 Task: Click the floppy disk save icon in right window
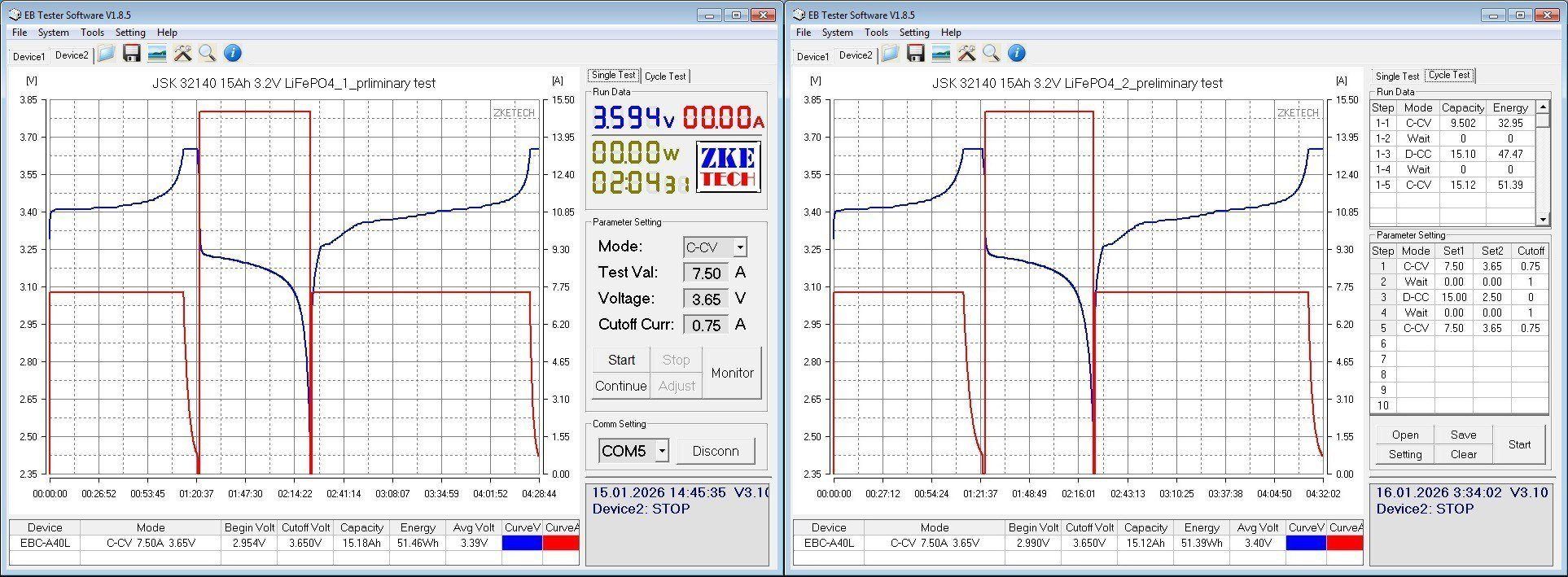915,54
